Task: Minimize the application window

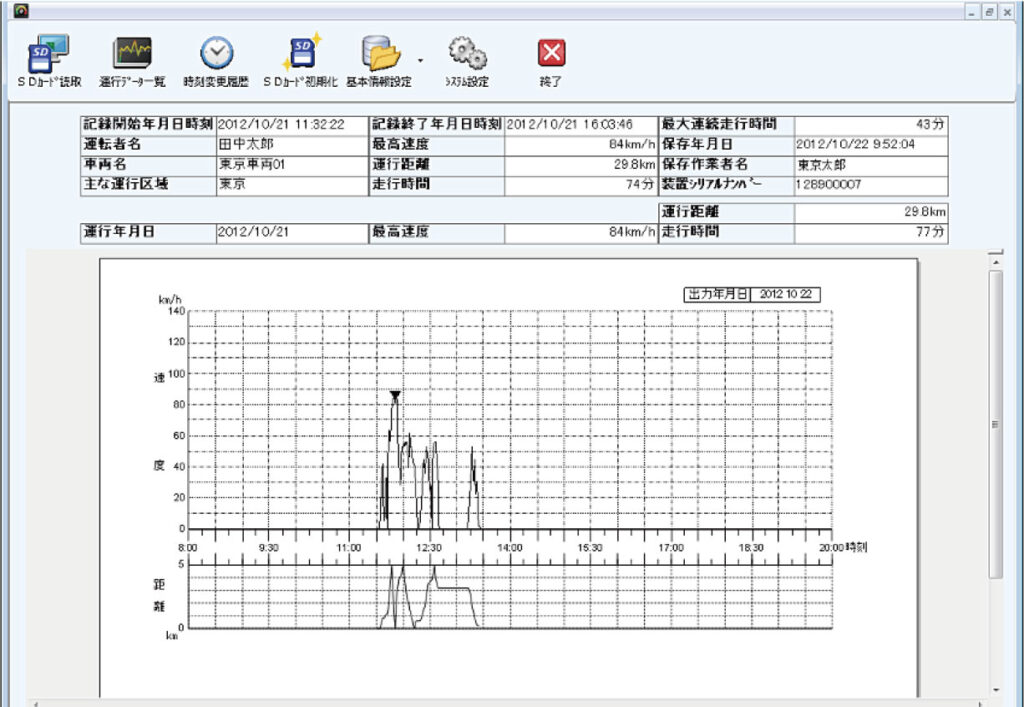Action: (x=972, y=12)
